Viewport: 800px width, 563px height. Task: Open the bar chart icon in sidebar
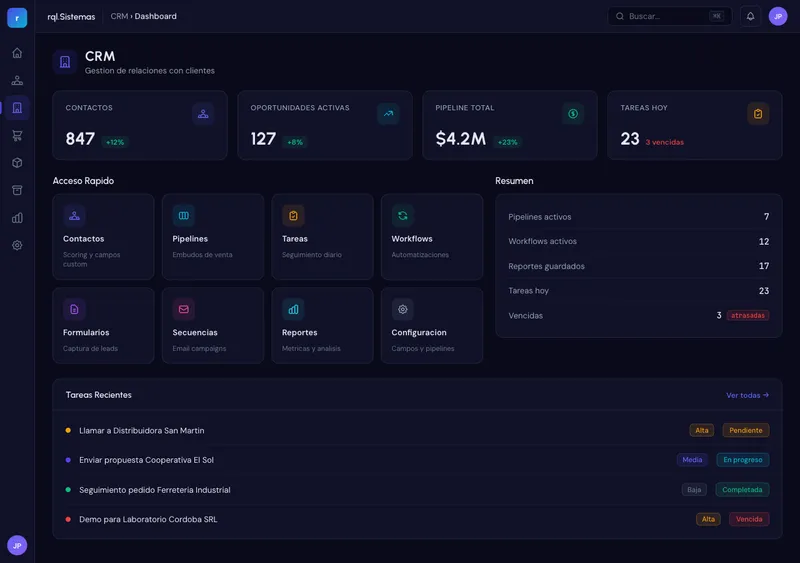point(17,218)
